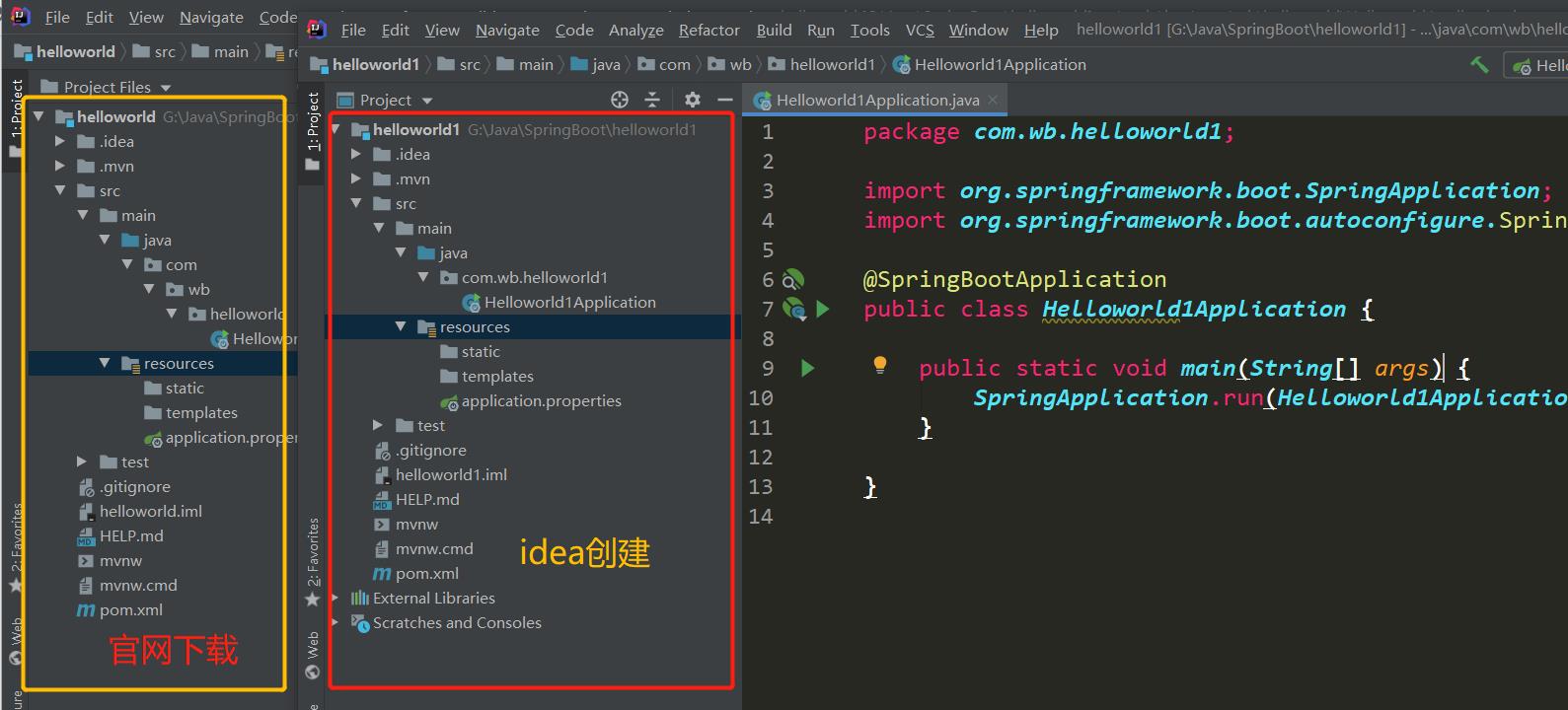This screenshot has height=710, width=1568.
Task: Click the @SpringBootApplication annotation in editor
Action: pyautogui.click(x=1014, y=280)
